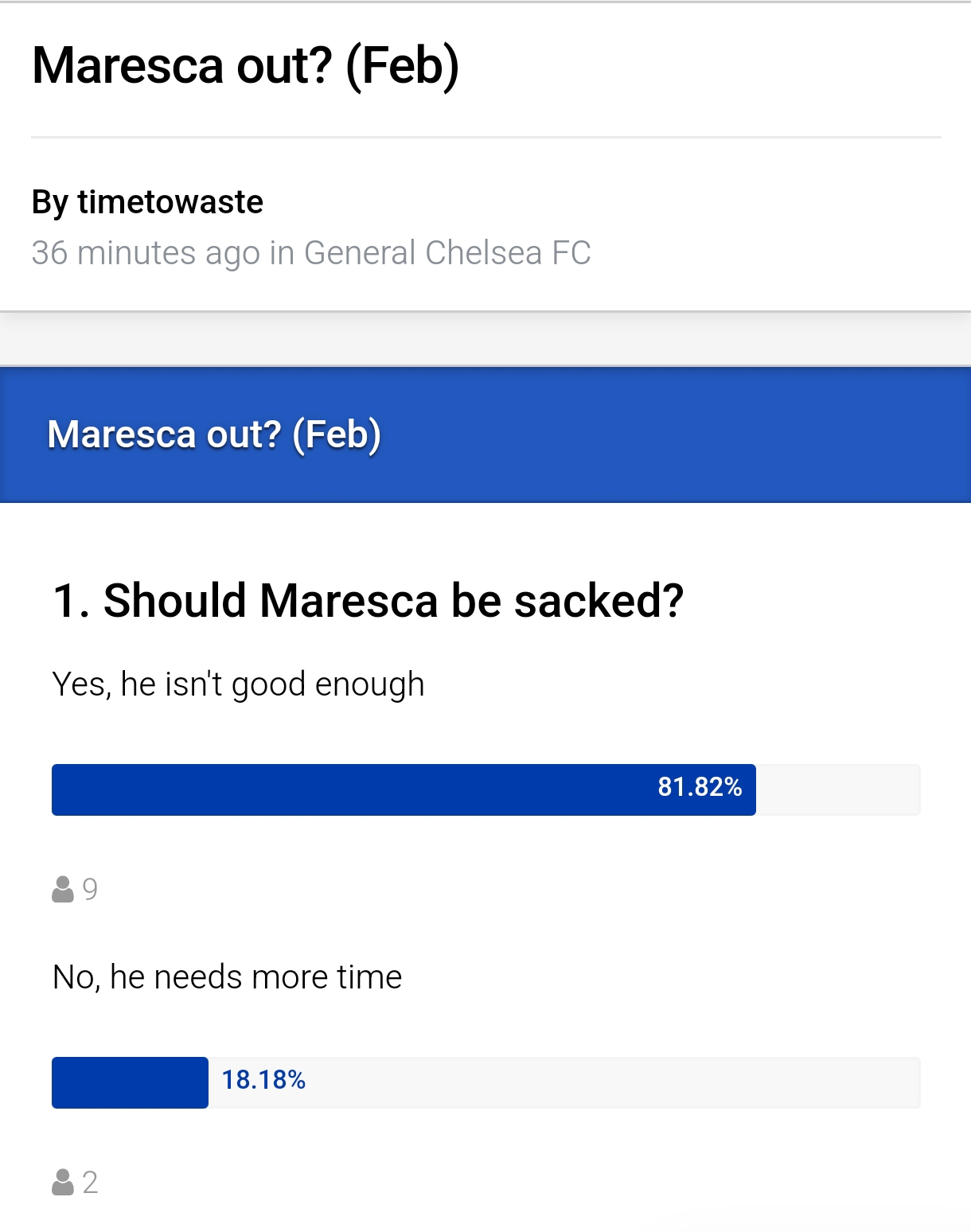Click the unfilled part of the No bar
Viewport: 971px width, 1232px height.
613,1082
